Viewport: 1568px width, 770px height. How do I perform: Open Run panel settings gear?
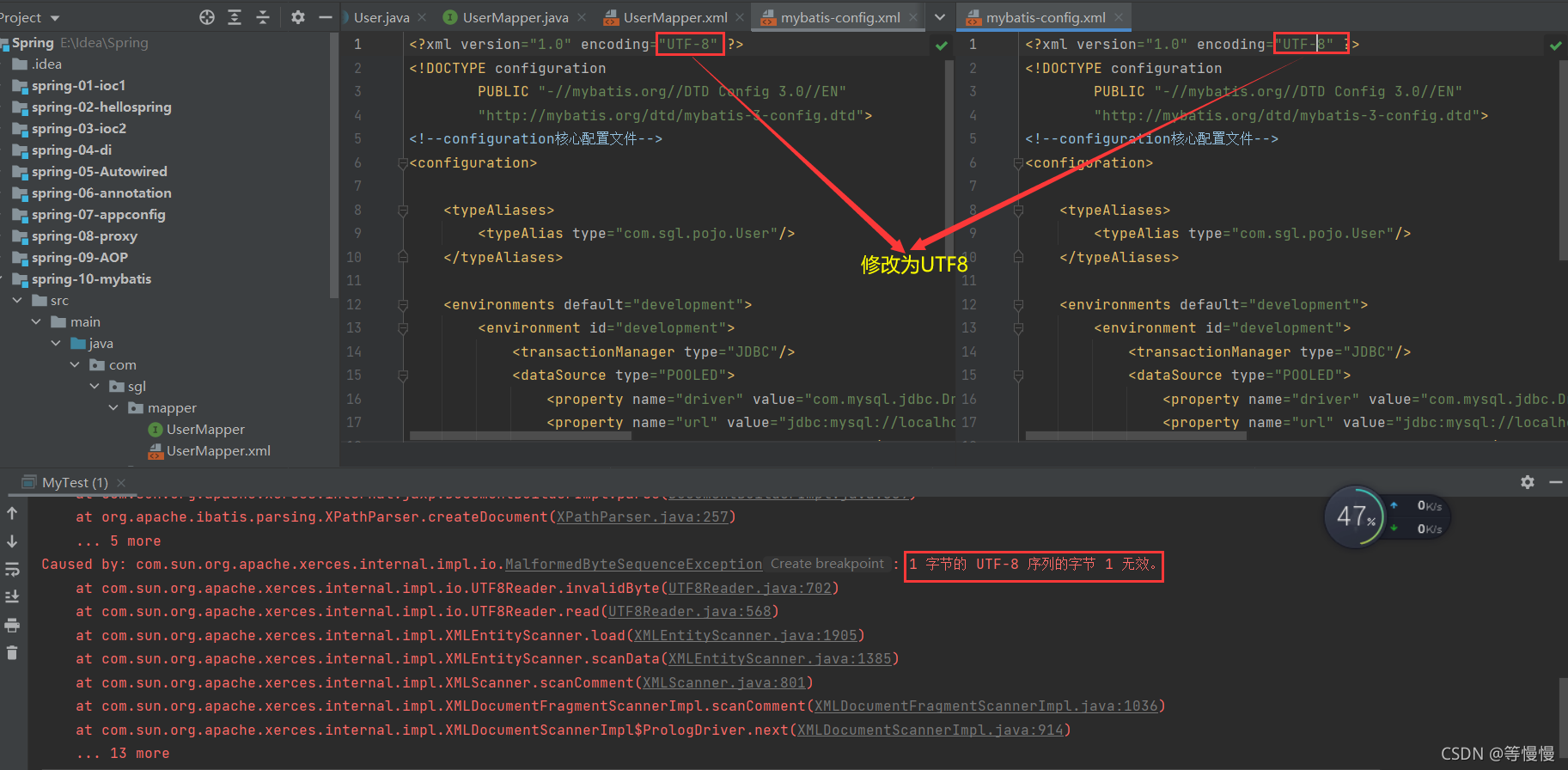click(x=1527, y=482)
